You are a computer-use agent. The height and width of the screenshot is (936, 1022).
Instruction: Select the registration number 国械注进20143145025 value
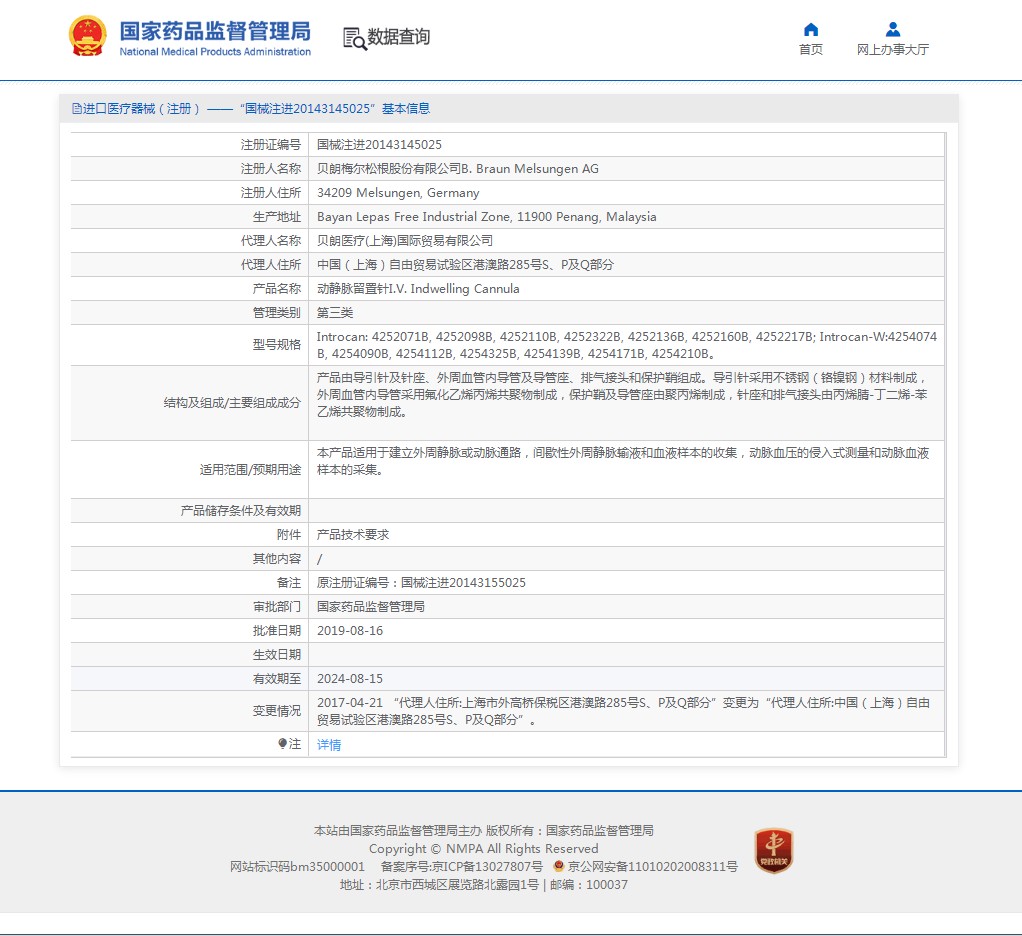click(379, 145)
